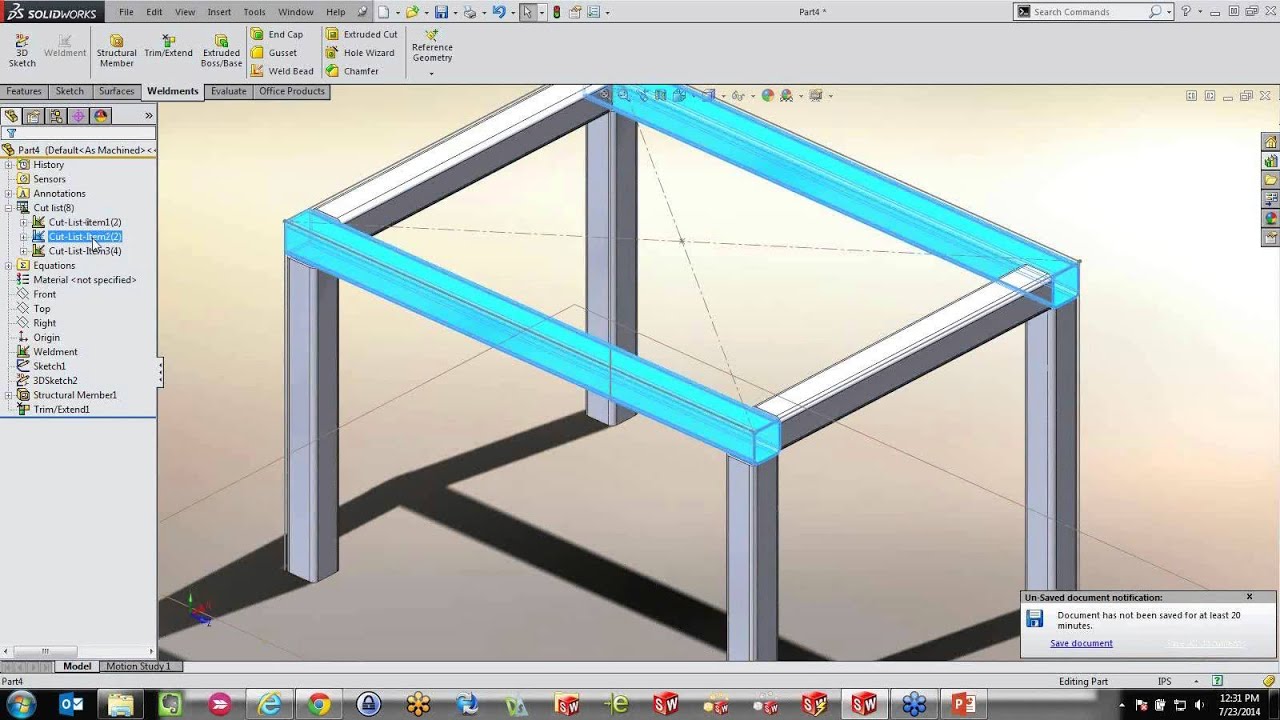Open the Help question mark icon

pos(1186,11)
